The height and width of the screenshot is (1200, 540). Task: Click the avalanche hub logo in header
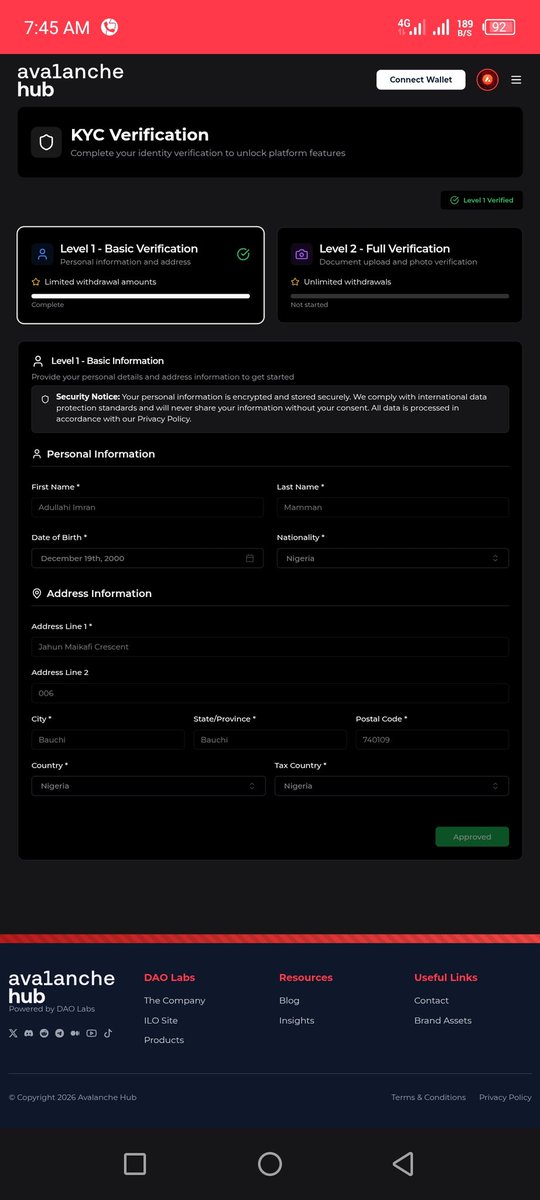[x=70, y=80]
